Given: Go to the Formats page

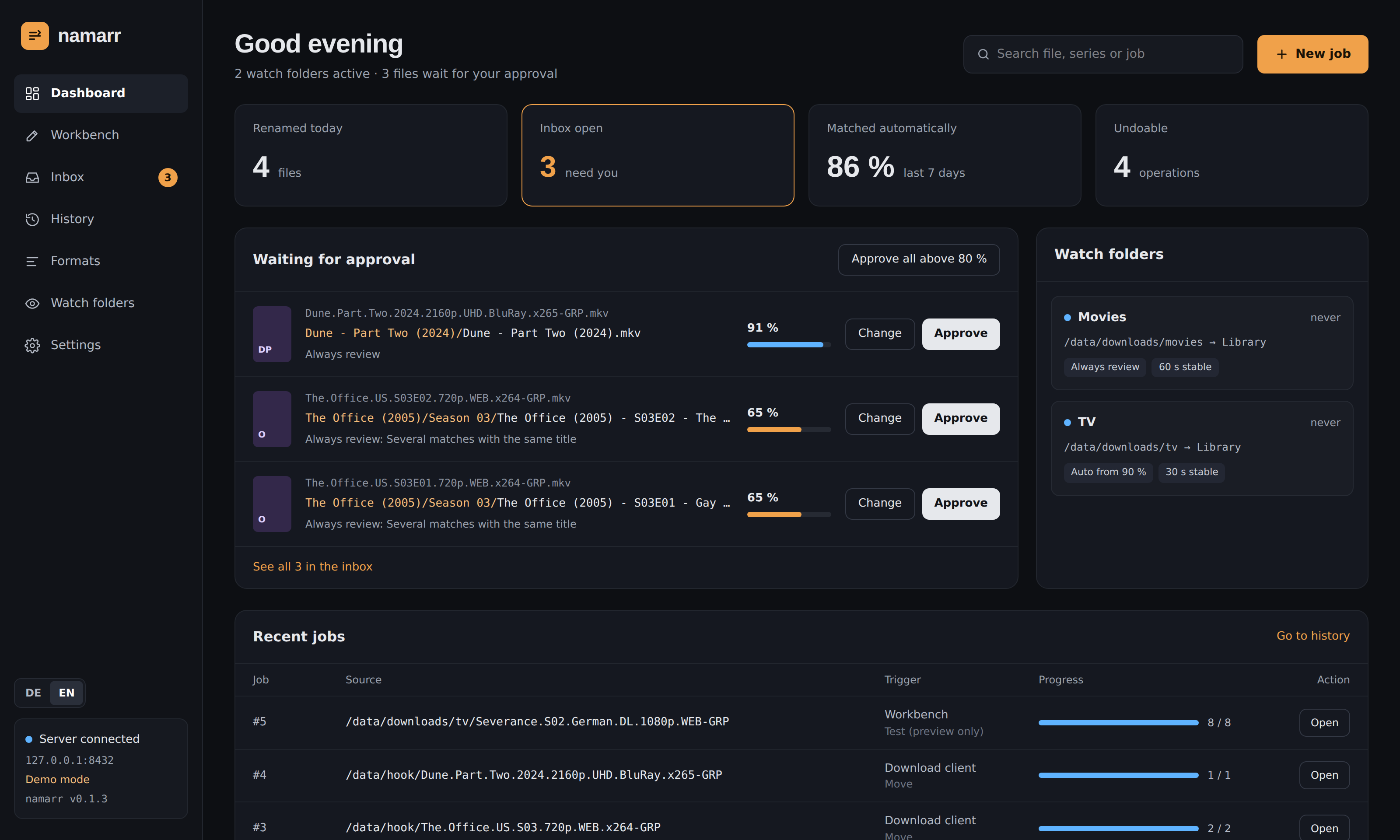Looking at the screenshot, I should (101, 261).
